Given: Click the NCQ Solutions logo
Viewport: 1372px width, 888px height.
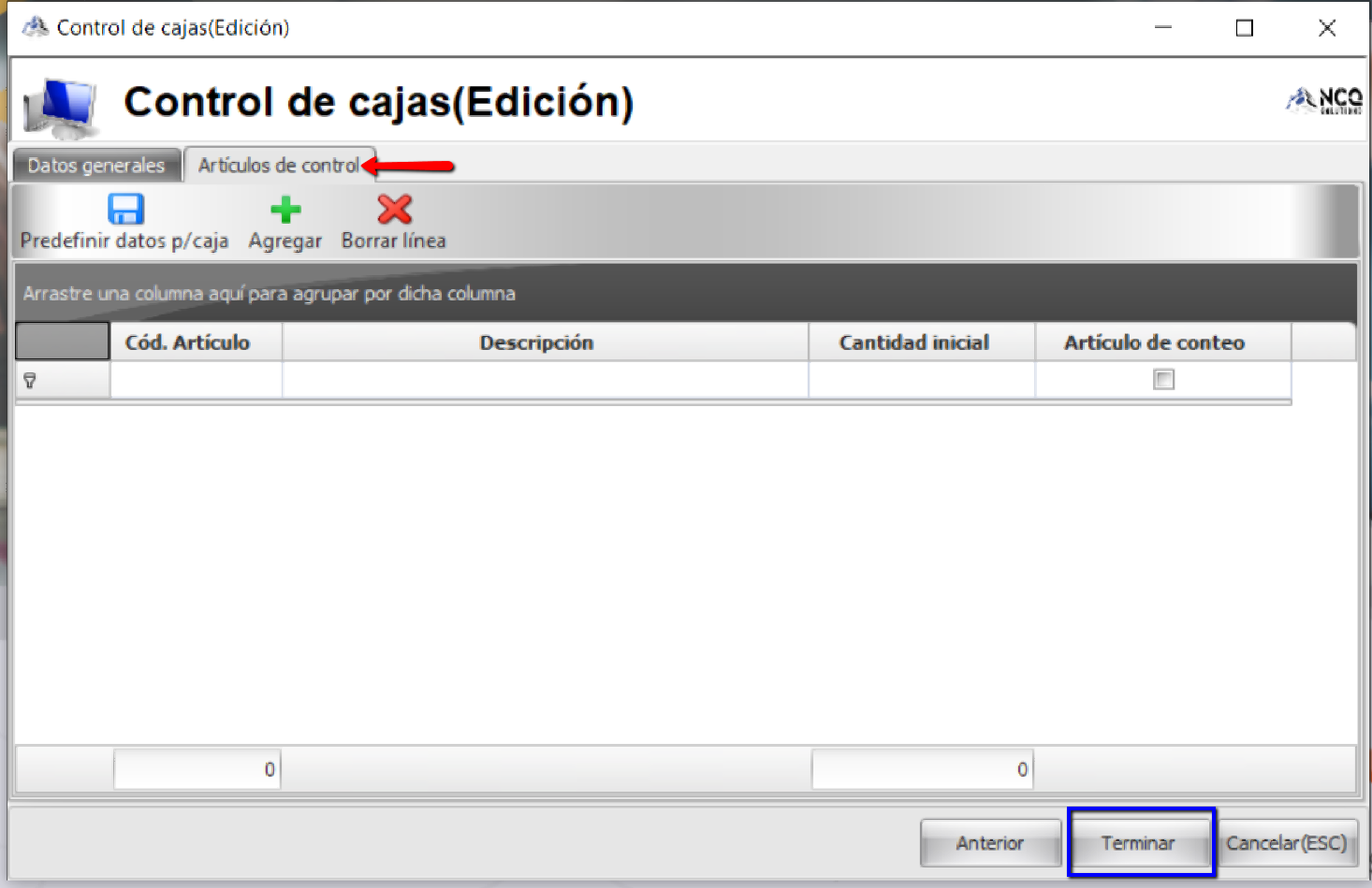Looking at the screenshot, I should (1322, 98).
